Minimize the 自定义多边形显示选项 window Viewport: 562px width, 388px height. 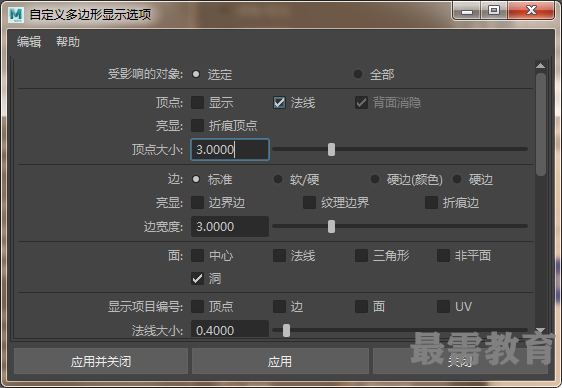point(467,11)
